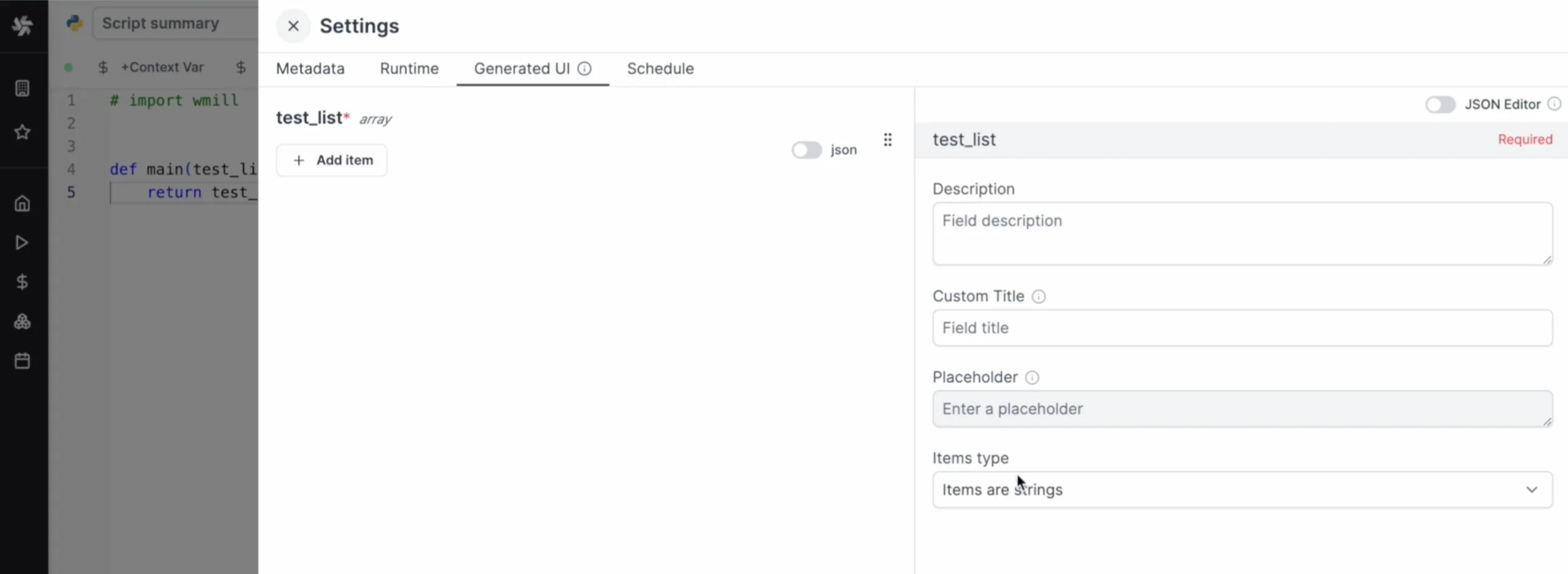Click code line 4 def main
Screen dimensions: 1568x574
[183, 169]
